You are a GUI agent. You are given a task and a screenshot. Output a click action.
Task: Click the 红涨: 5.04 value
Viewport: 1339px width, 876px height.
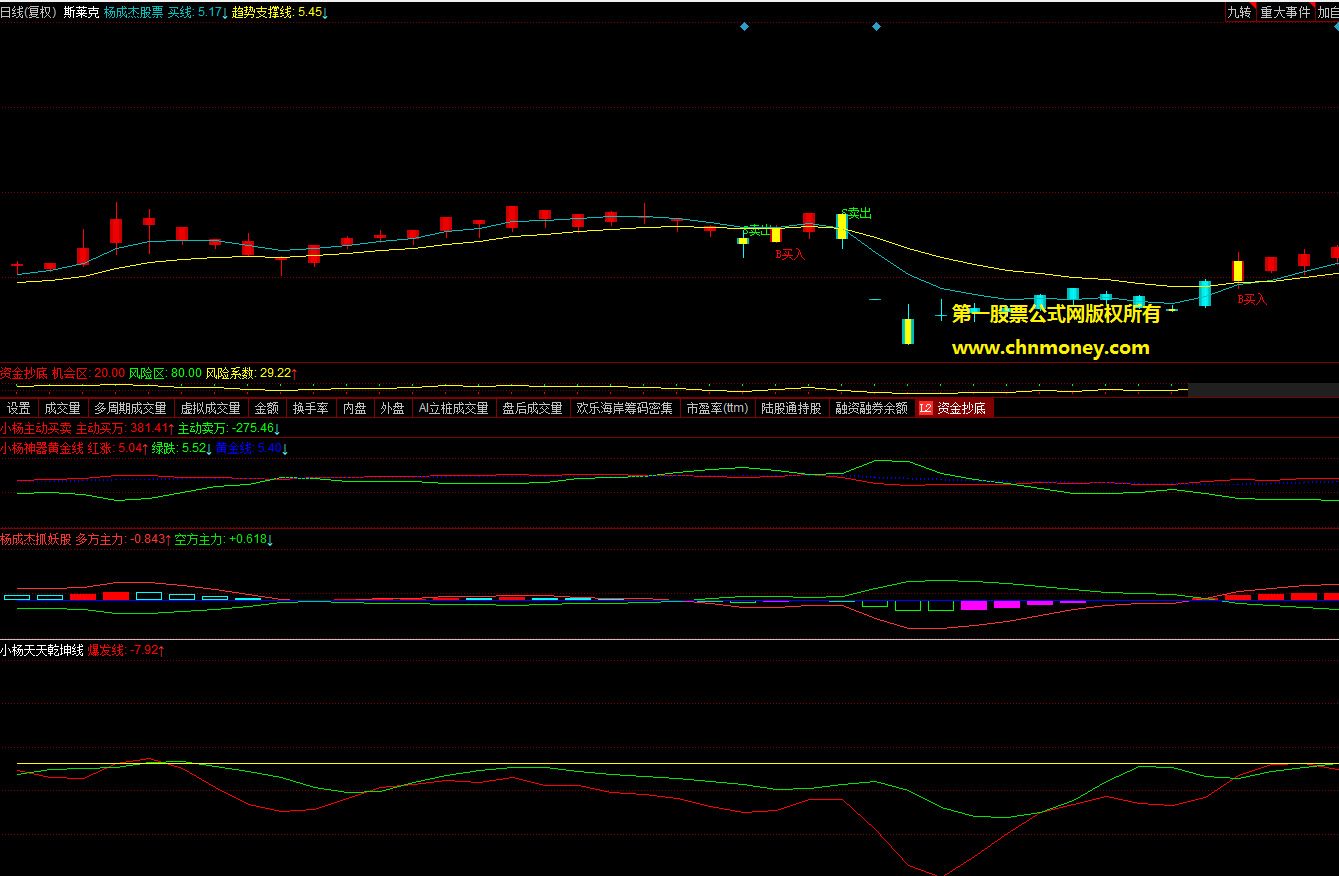point(118,448)
